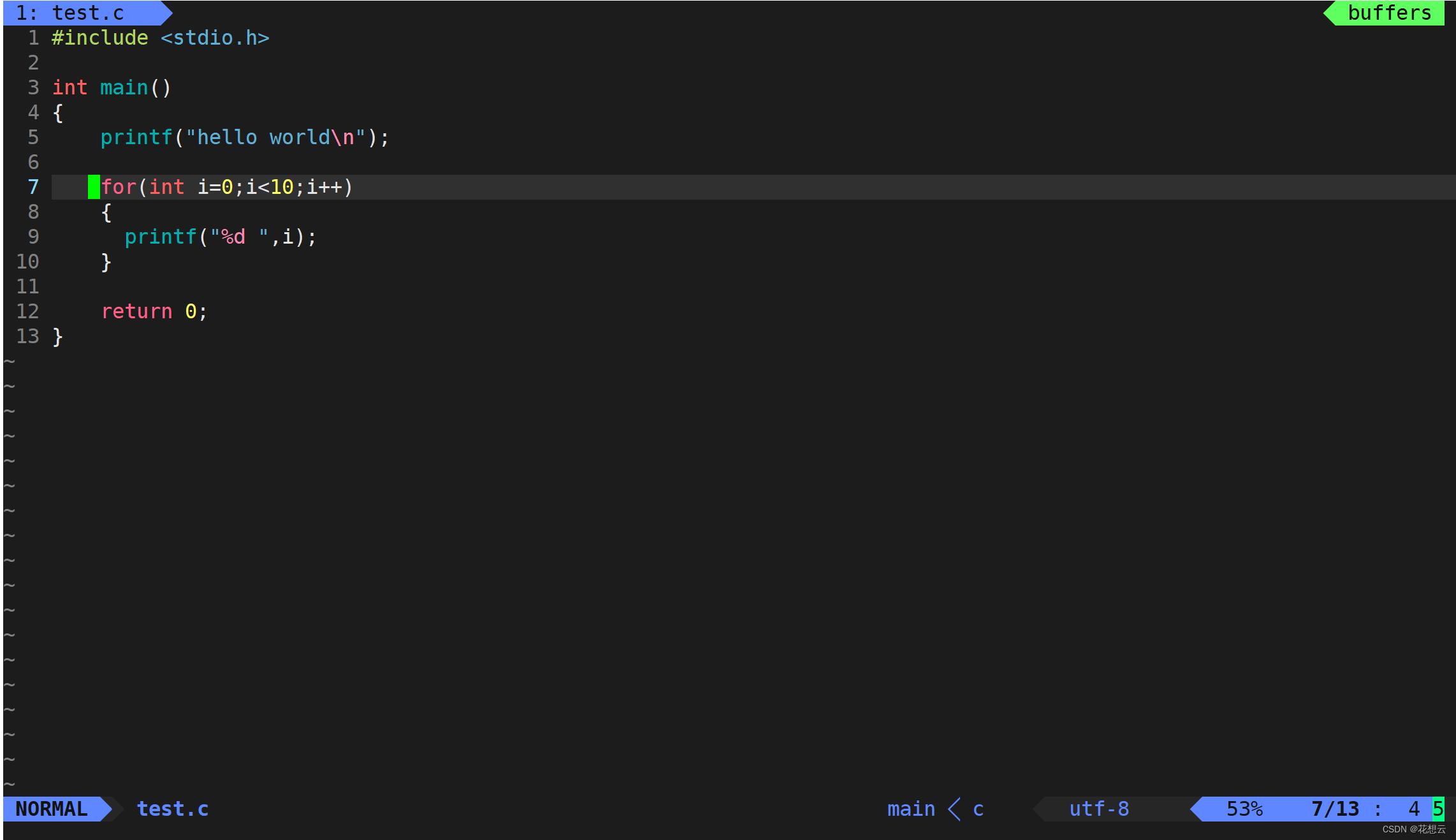
Task: Click the test.c filename in the statusline
Action: (x=173, y=808)
